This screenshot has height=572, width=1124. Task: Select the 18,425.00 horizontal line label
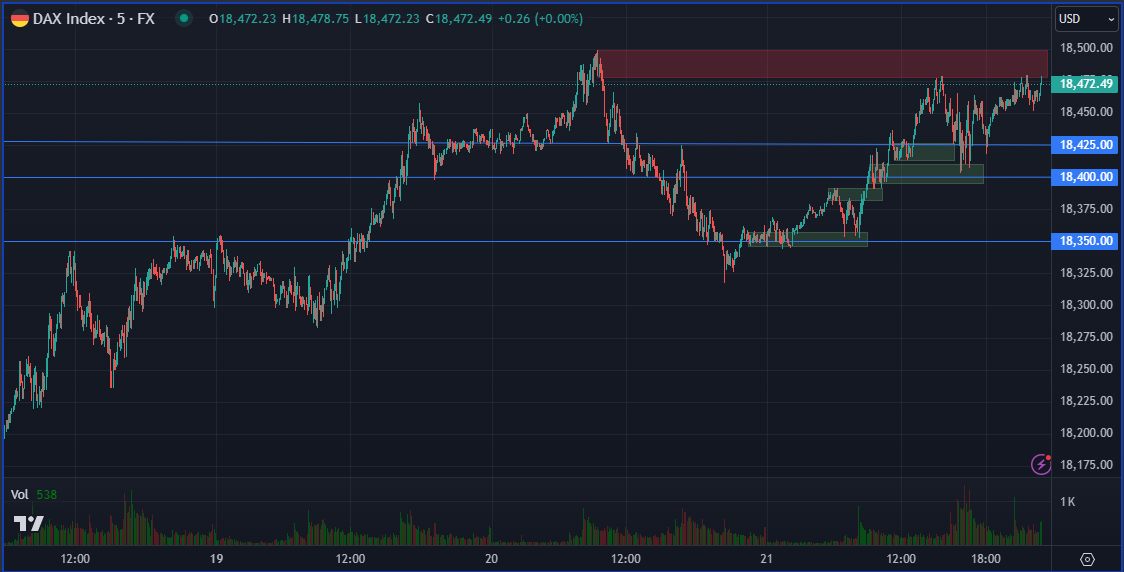coord(1085,145)
